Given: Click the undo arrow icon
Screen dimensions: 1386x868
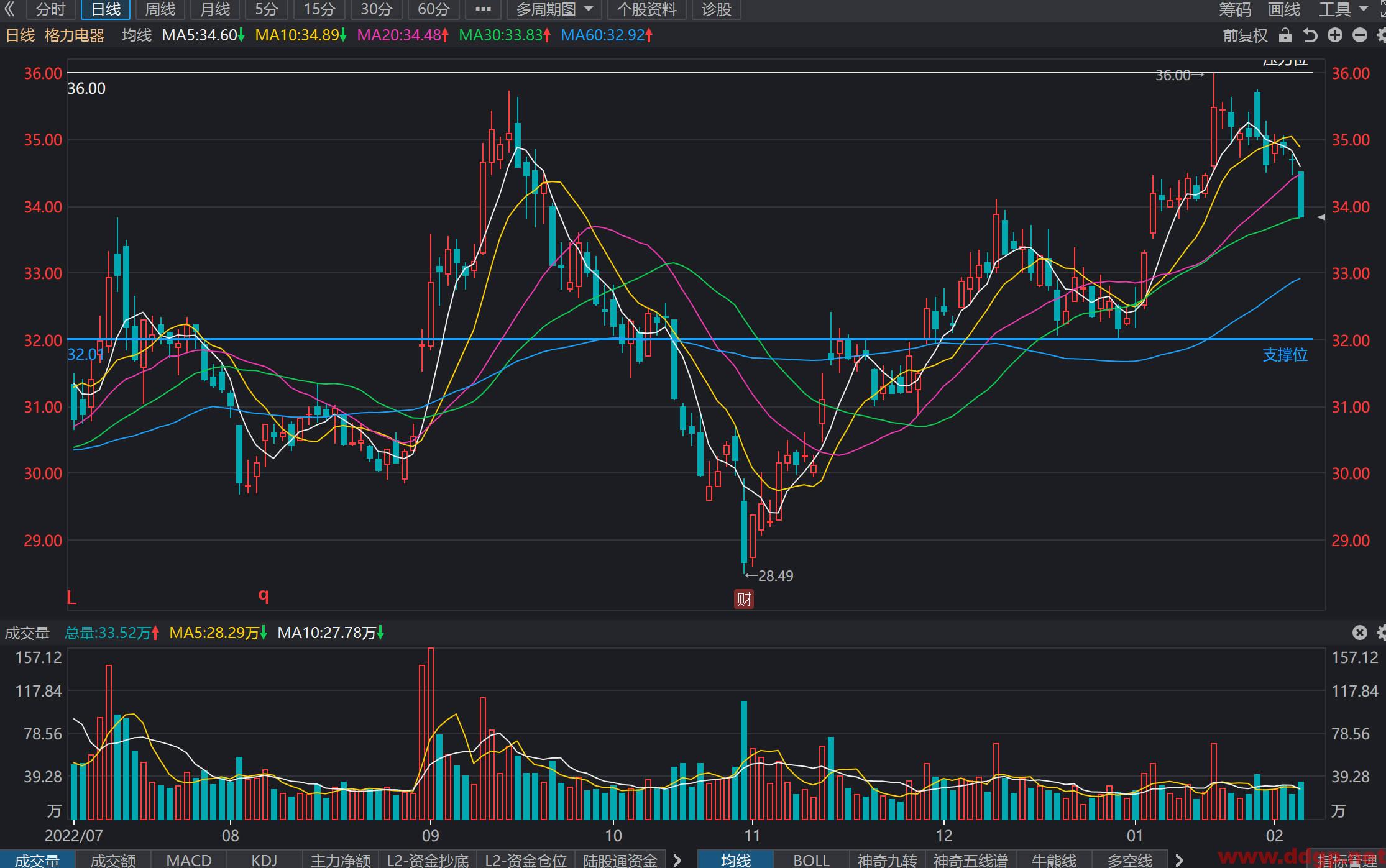Looking at the screenshot, I should coord(1310,35).
